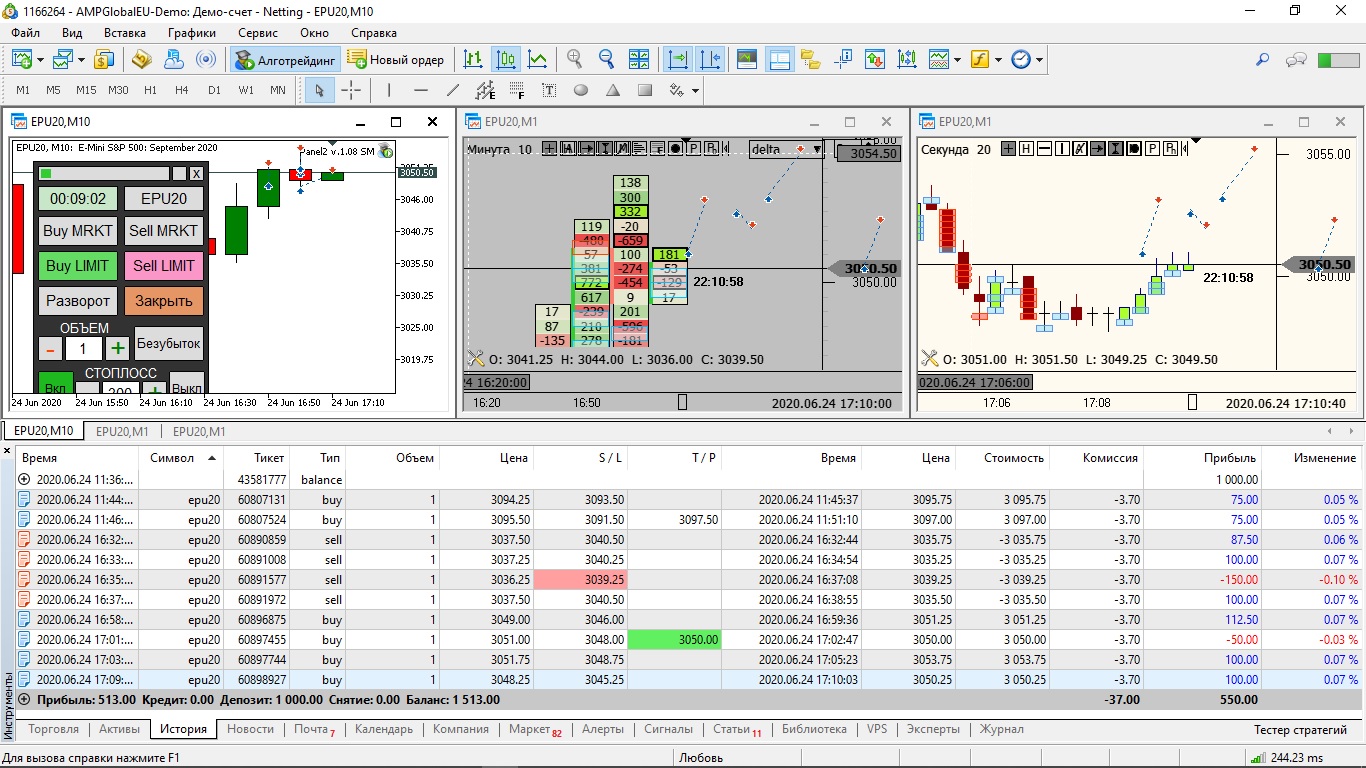Select the Fibonacci retracement tool

click(x=517, y=90)
